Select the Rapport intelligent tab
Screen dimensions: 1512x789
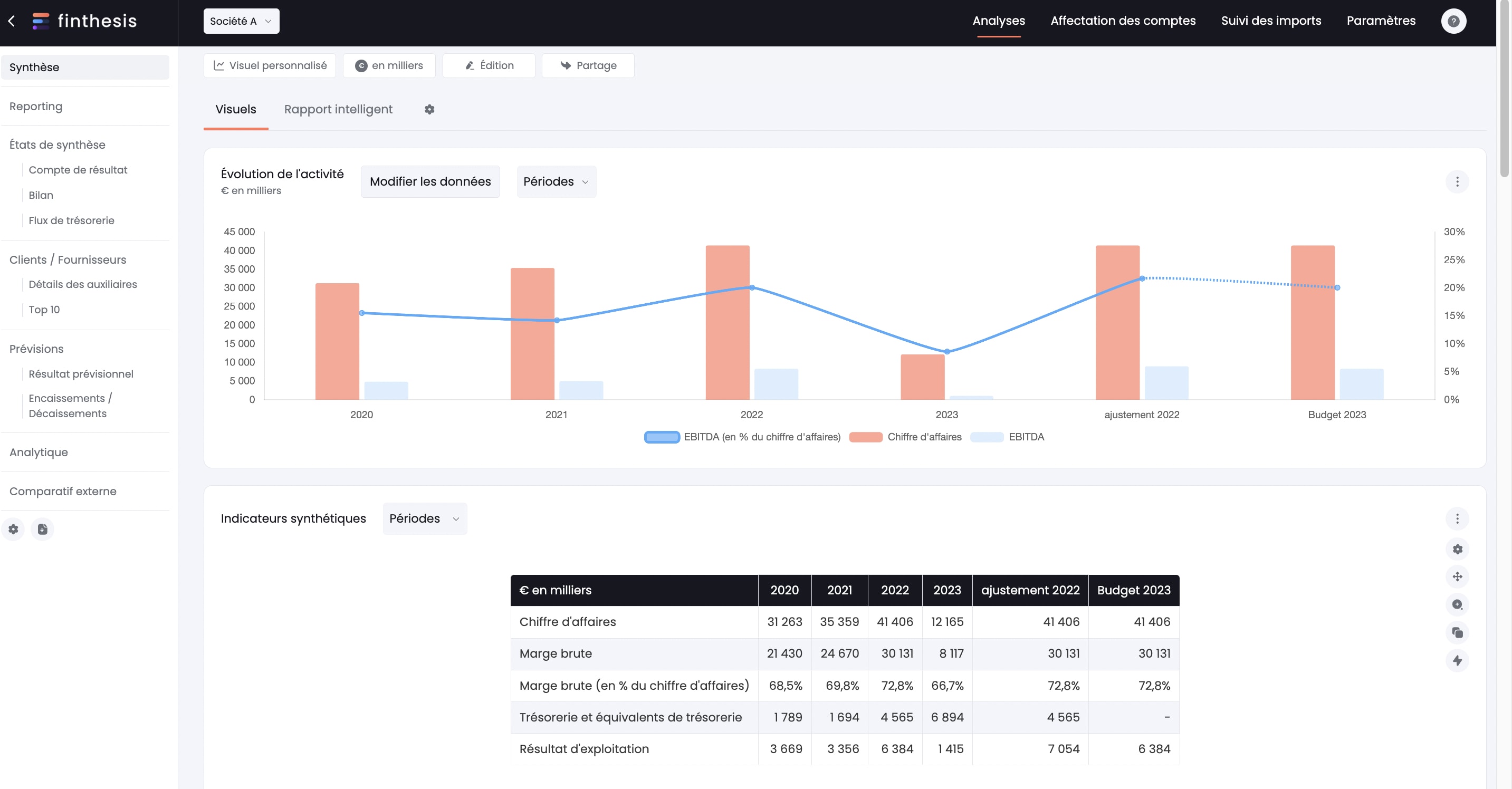(338, 109)
